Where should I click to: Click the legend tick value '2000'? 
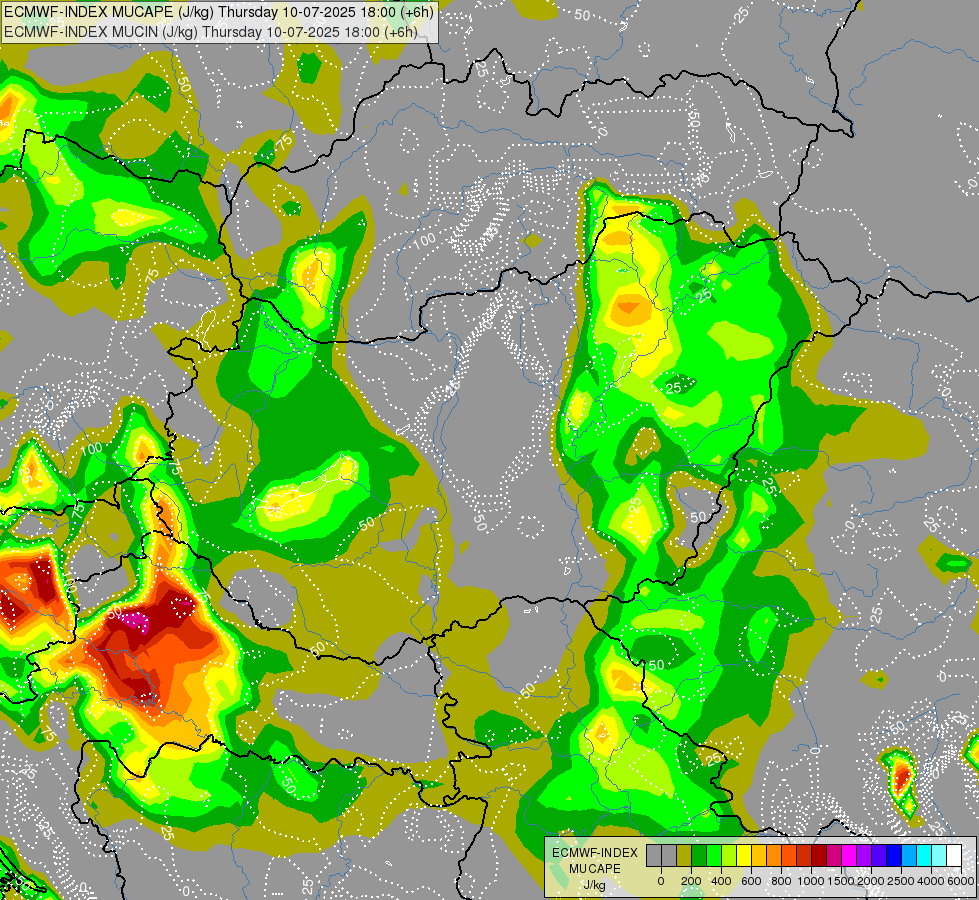871,881
